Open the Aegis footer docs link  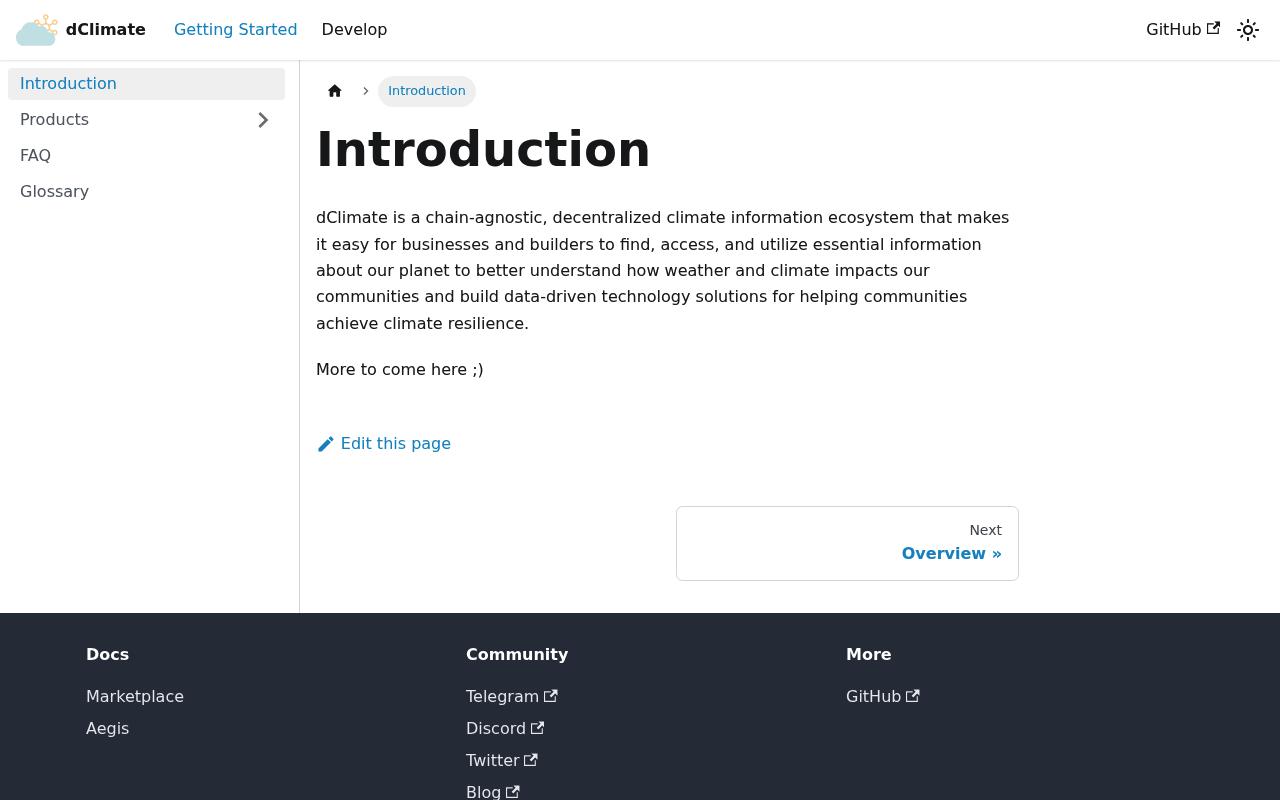pyautogui.click(x=108, y=729)
